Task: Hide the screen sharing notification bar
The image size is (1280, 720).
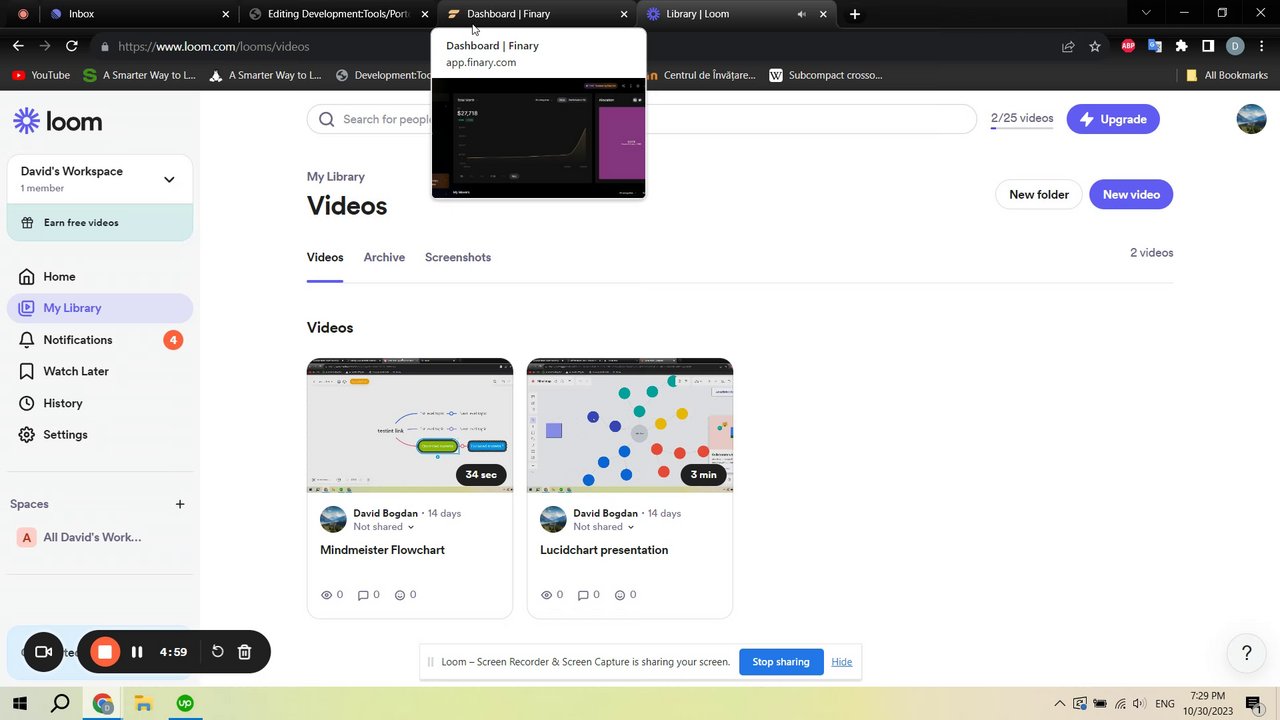Action: tap(842, 662)
